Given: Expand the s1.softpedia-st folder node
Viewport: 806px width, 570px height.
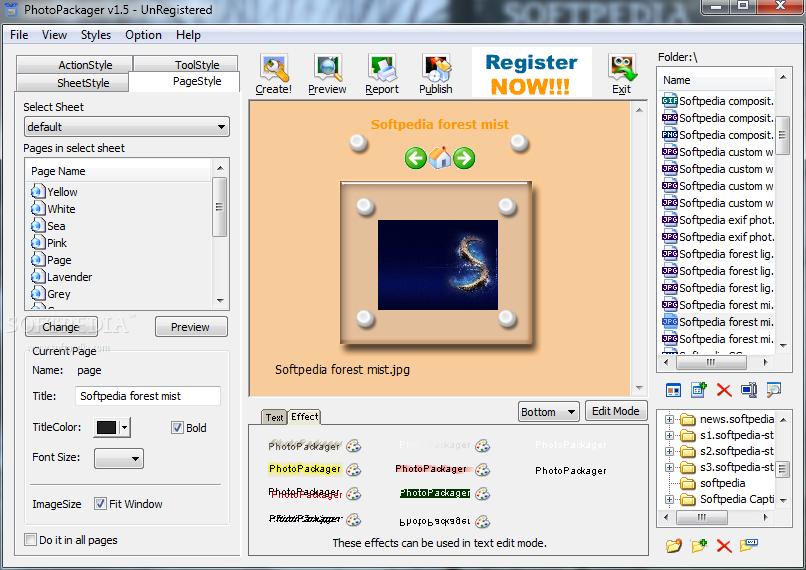Looking at the screenshot, I should (x=669, y=435).
